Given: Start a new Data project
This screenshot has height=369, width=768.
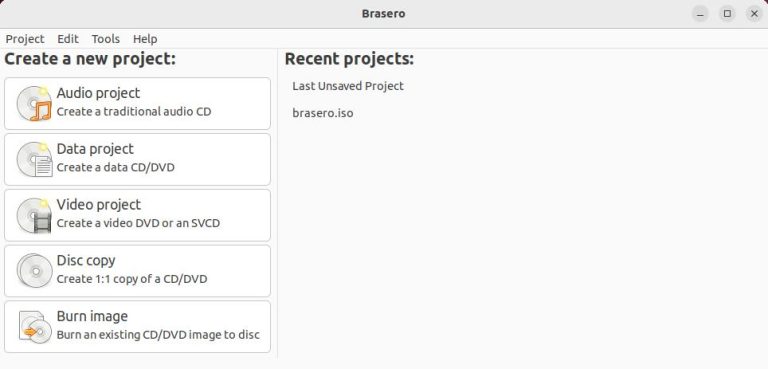Looking at the screenshot, I should [x=138, y=159].
